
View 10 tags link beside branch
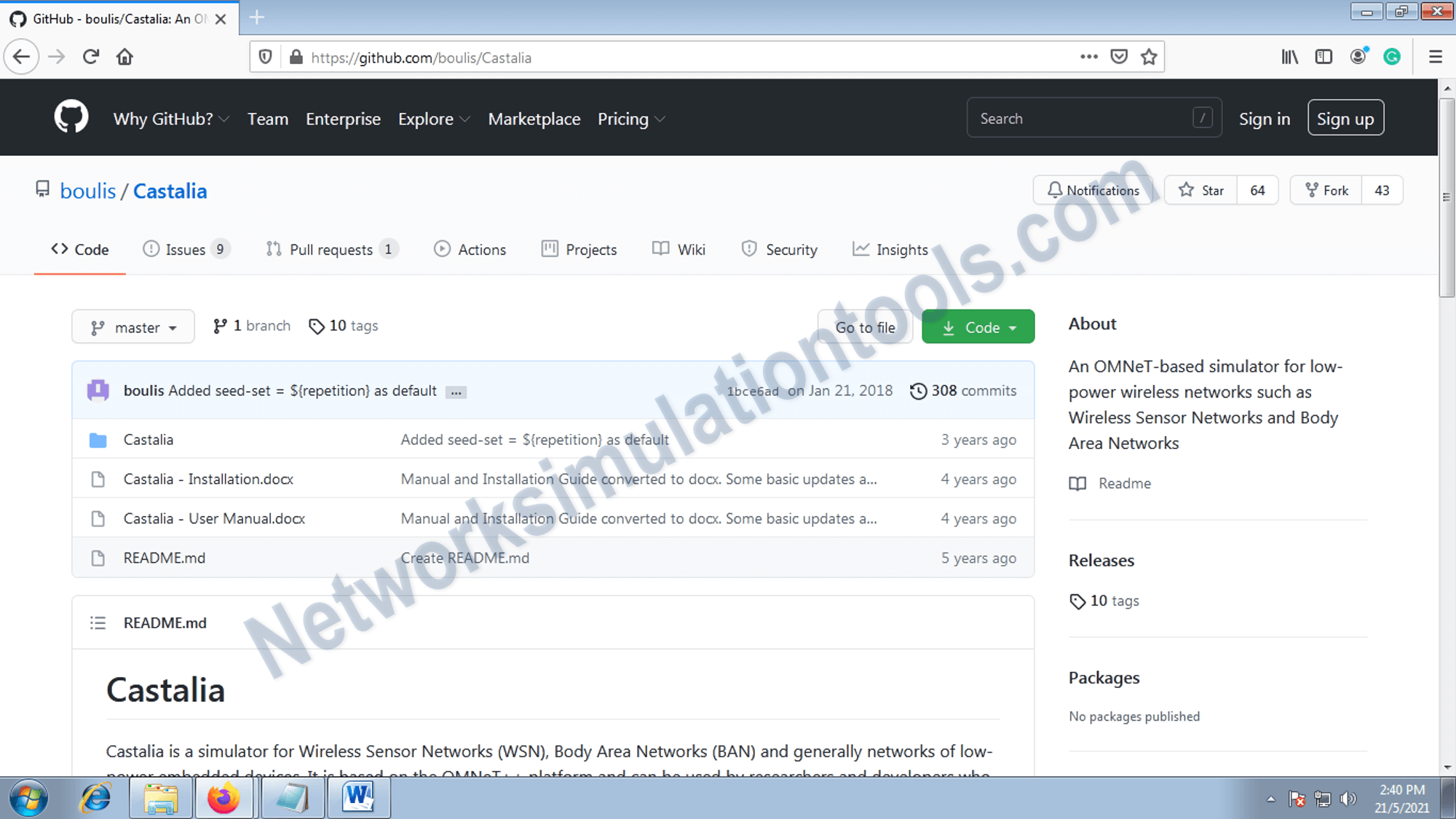coord(344,326)
